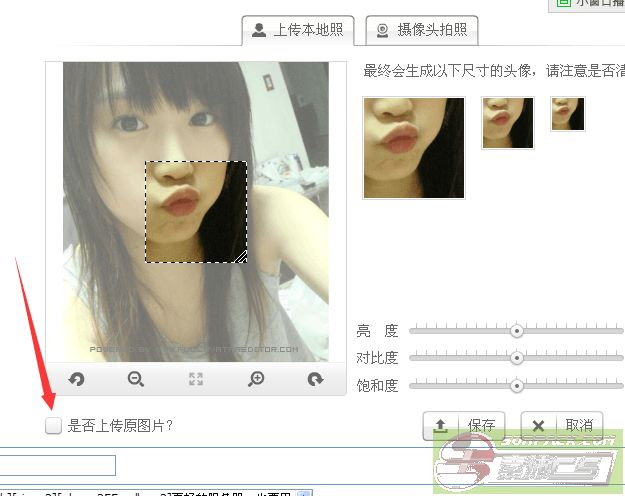Click the zoom out magnifier icon
The image size is (625, 496).
coord(136,379)
